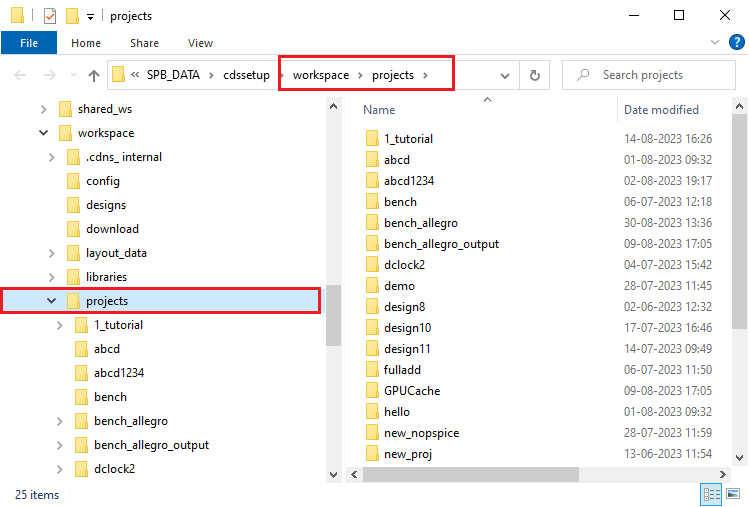Switch to the View tab

pyautogui.click(x=200, y=43)
